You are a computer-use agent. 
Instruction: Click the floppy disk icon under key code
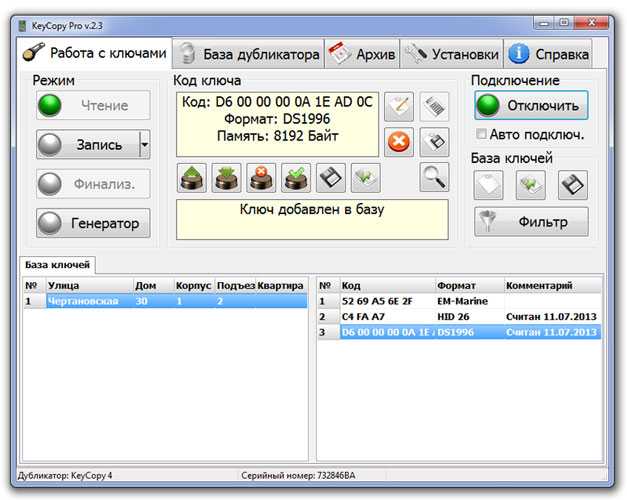click(x=331, y=178)
